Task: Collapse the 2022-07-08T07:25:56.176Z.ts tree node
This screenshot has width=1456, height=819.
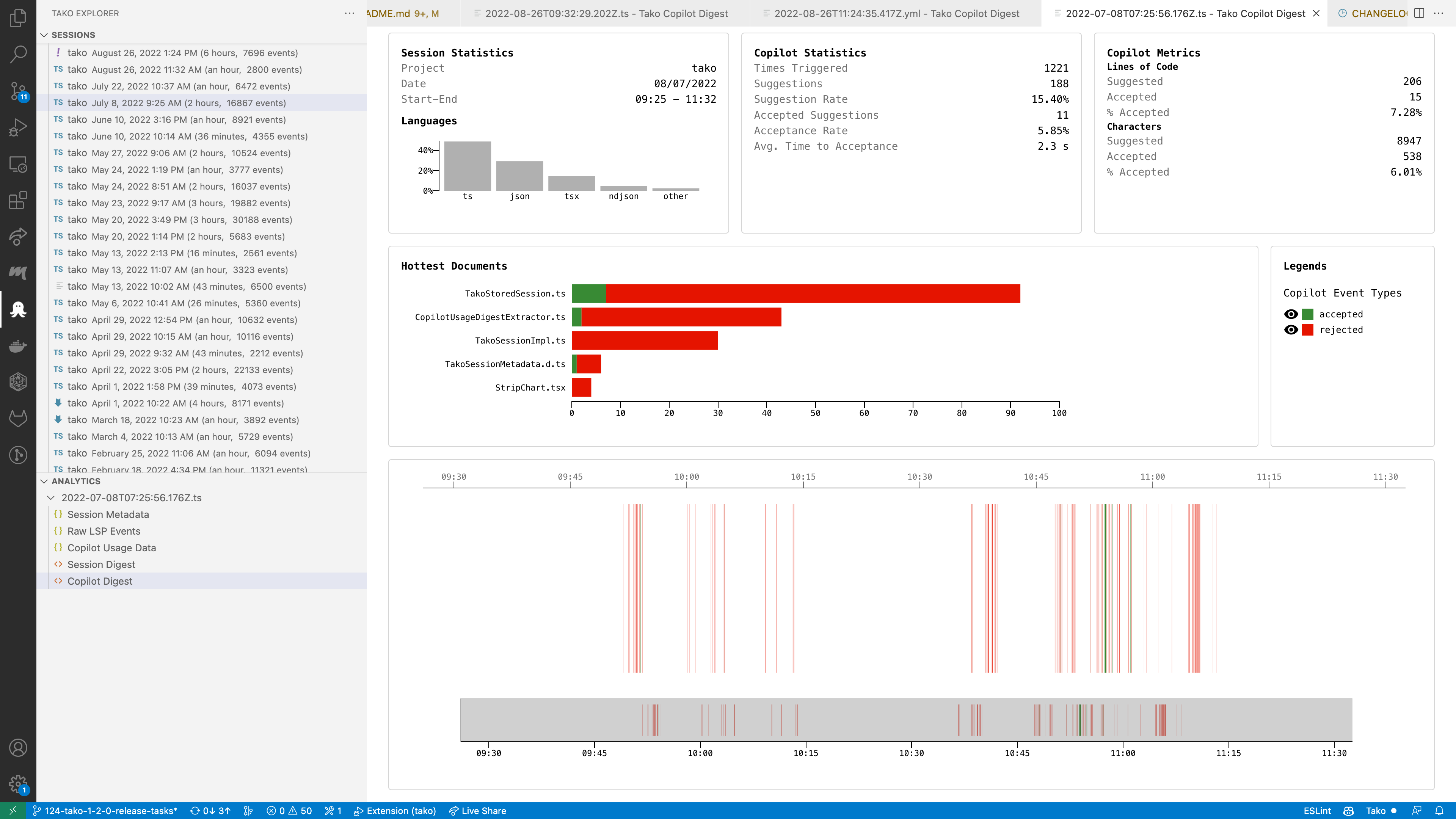Action: point(51,498)
